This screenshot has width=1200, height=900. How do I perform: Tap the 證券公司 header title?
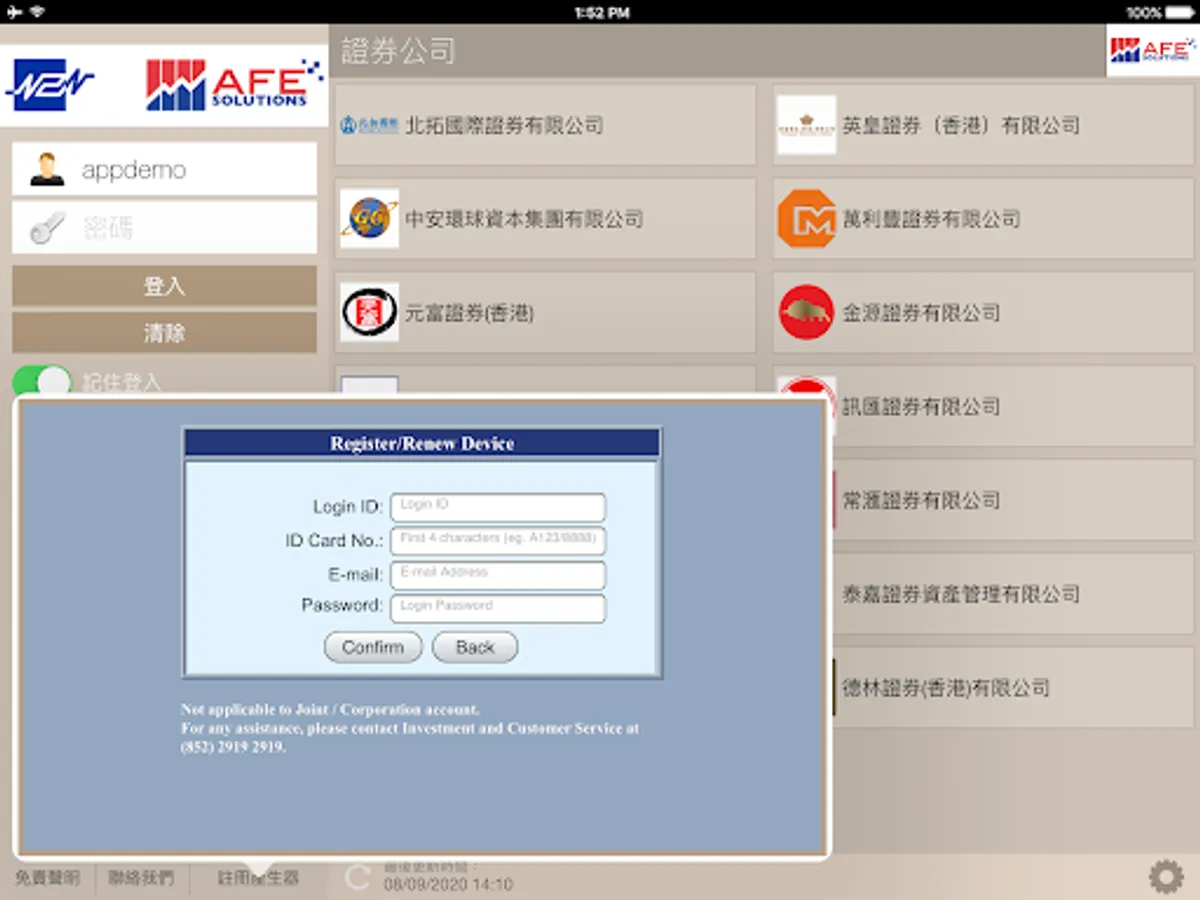point(399,51)
